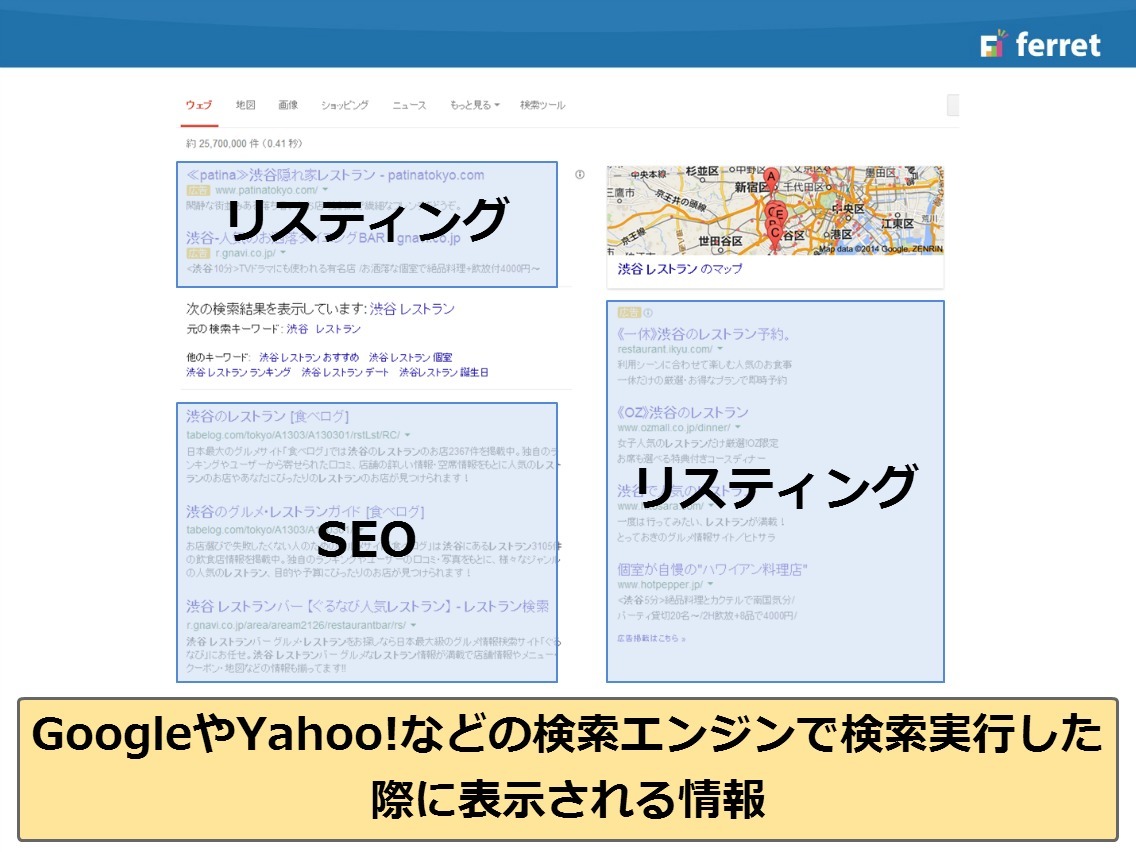The height and width of the screenshot is (852, 1136).
Task: Open 《一休》渋谷のレストラン予約 ad
Action: [x=703, y=334]
